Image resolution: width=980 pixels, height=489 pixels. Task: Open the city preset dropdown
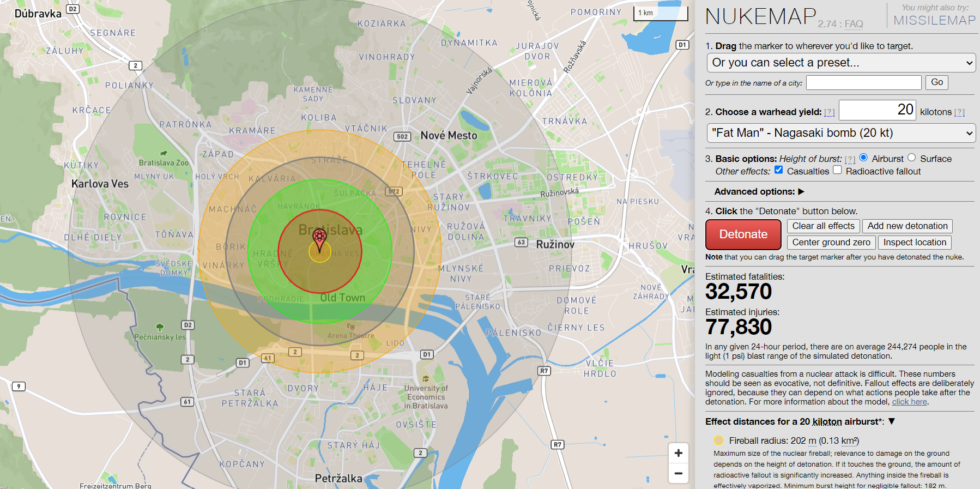coord(840,62)
